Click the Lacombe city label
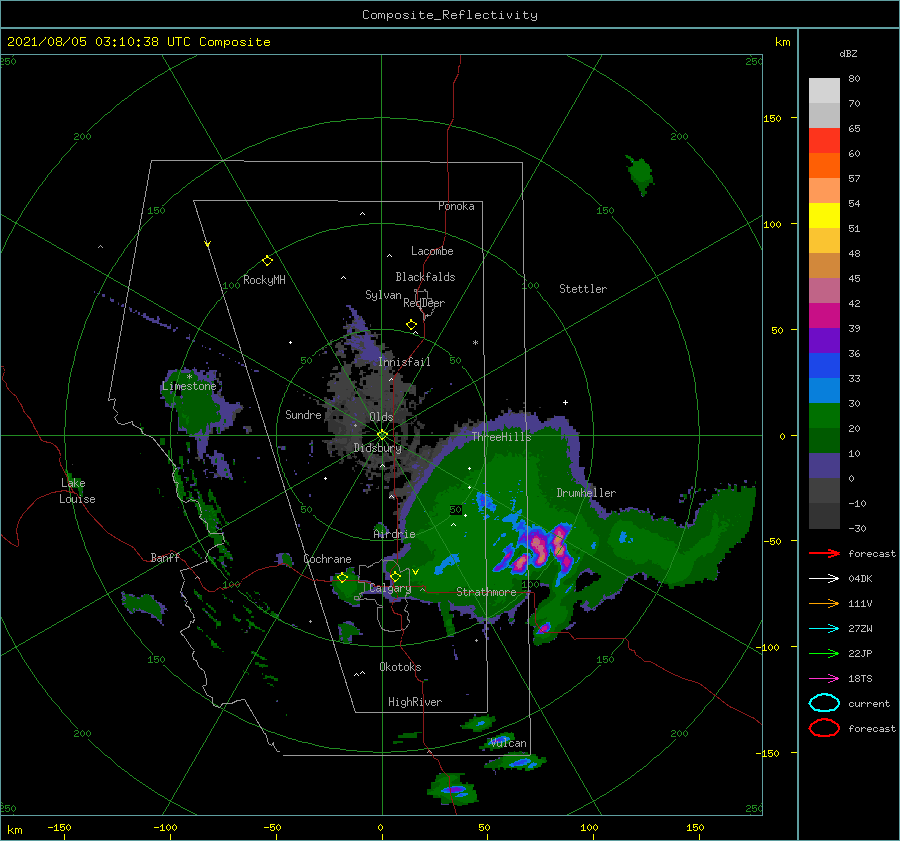This screenshot has height=841, width=900. coord(432,251)
